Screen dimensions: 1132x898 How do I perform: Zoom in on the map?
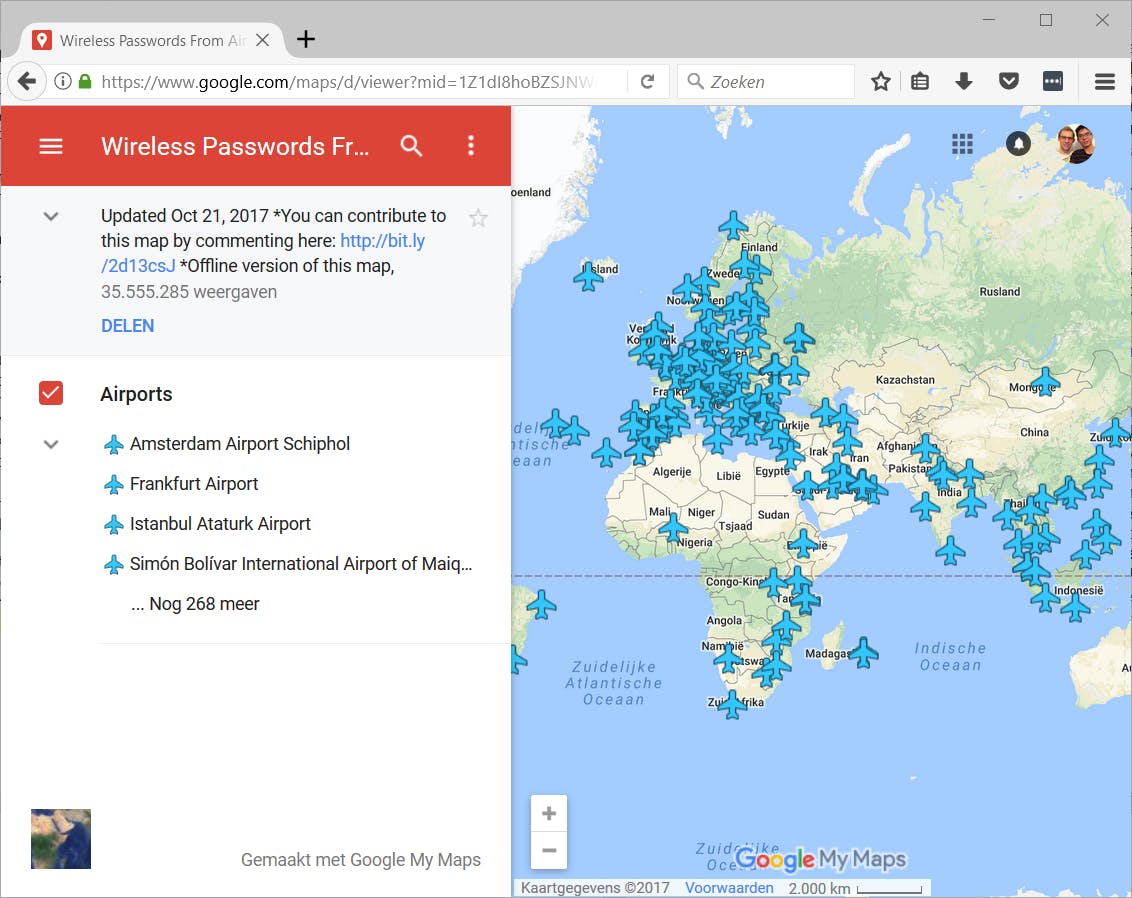549,814
